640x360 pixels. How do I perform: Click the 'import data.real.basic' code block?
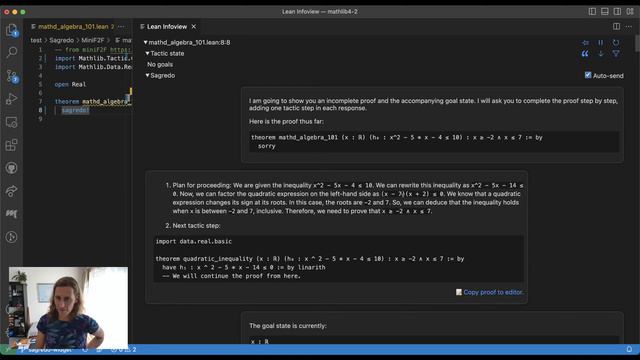pyautogui.click(x=338, y=259)
